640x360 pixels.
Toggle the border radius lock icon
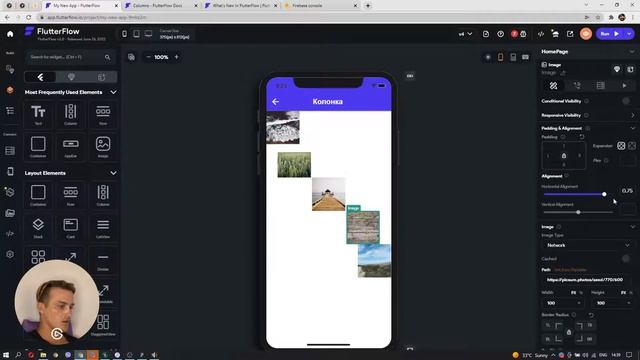[x=569, y=332]
